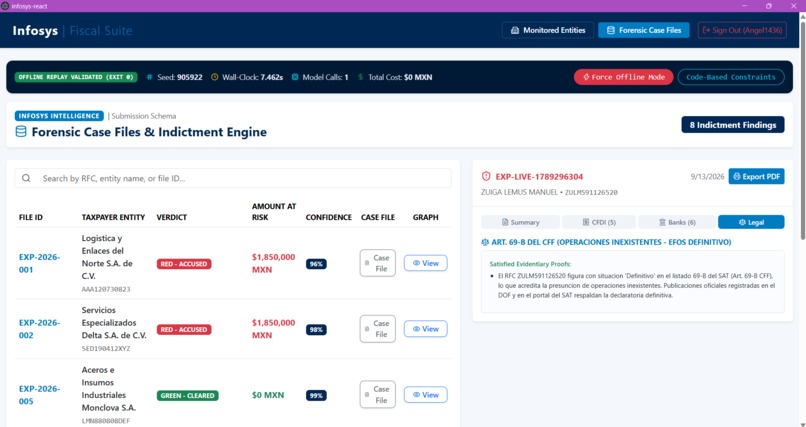Click the shield alert icon by EXP-LIVE-1789296304
The width and height of the screenshot is (806, 427).
(x=486, y=176)
